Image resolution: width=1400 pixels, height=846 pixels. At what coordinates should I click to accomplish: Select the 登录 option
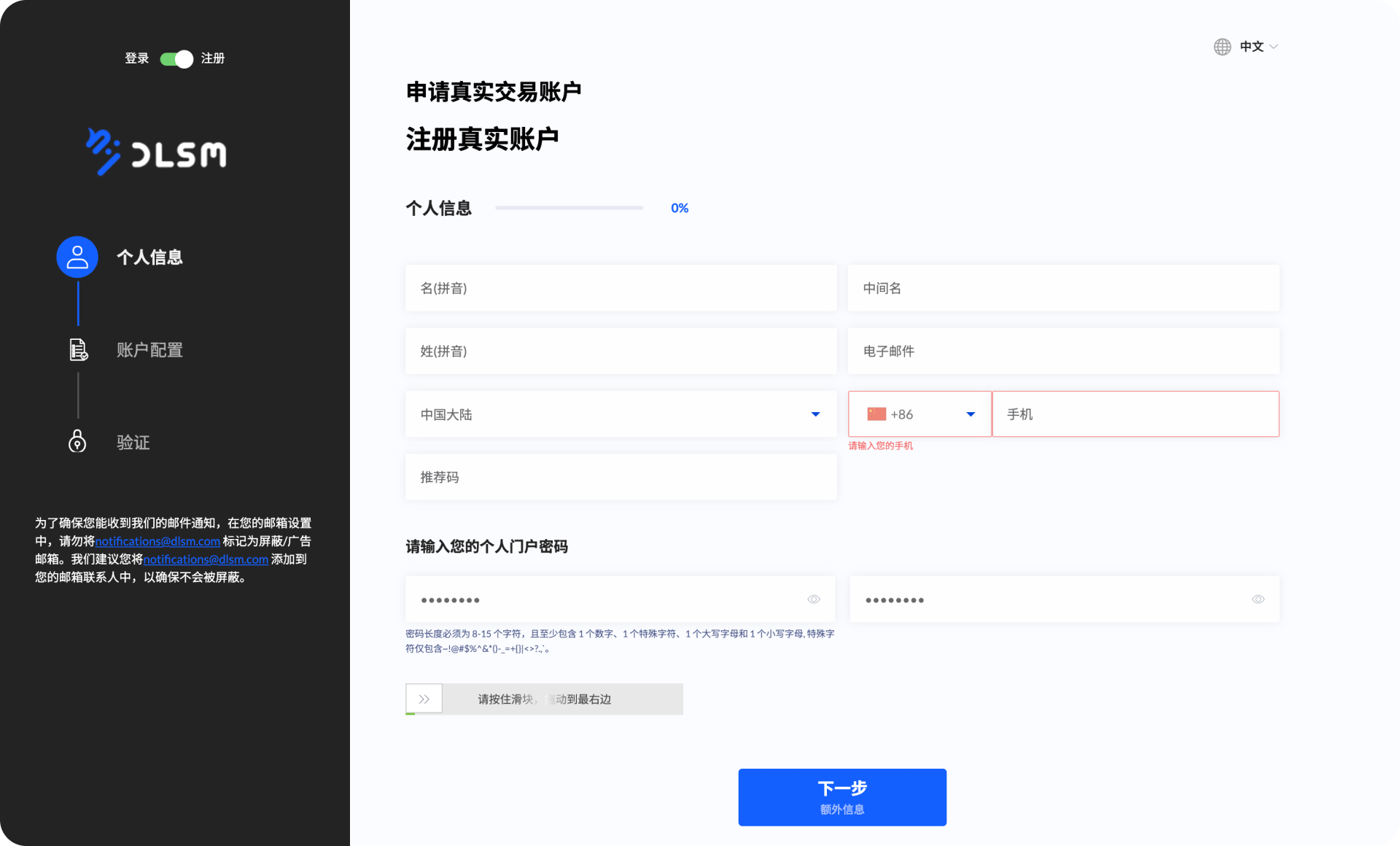136,59
